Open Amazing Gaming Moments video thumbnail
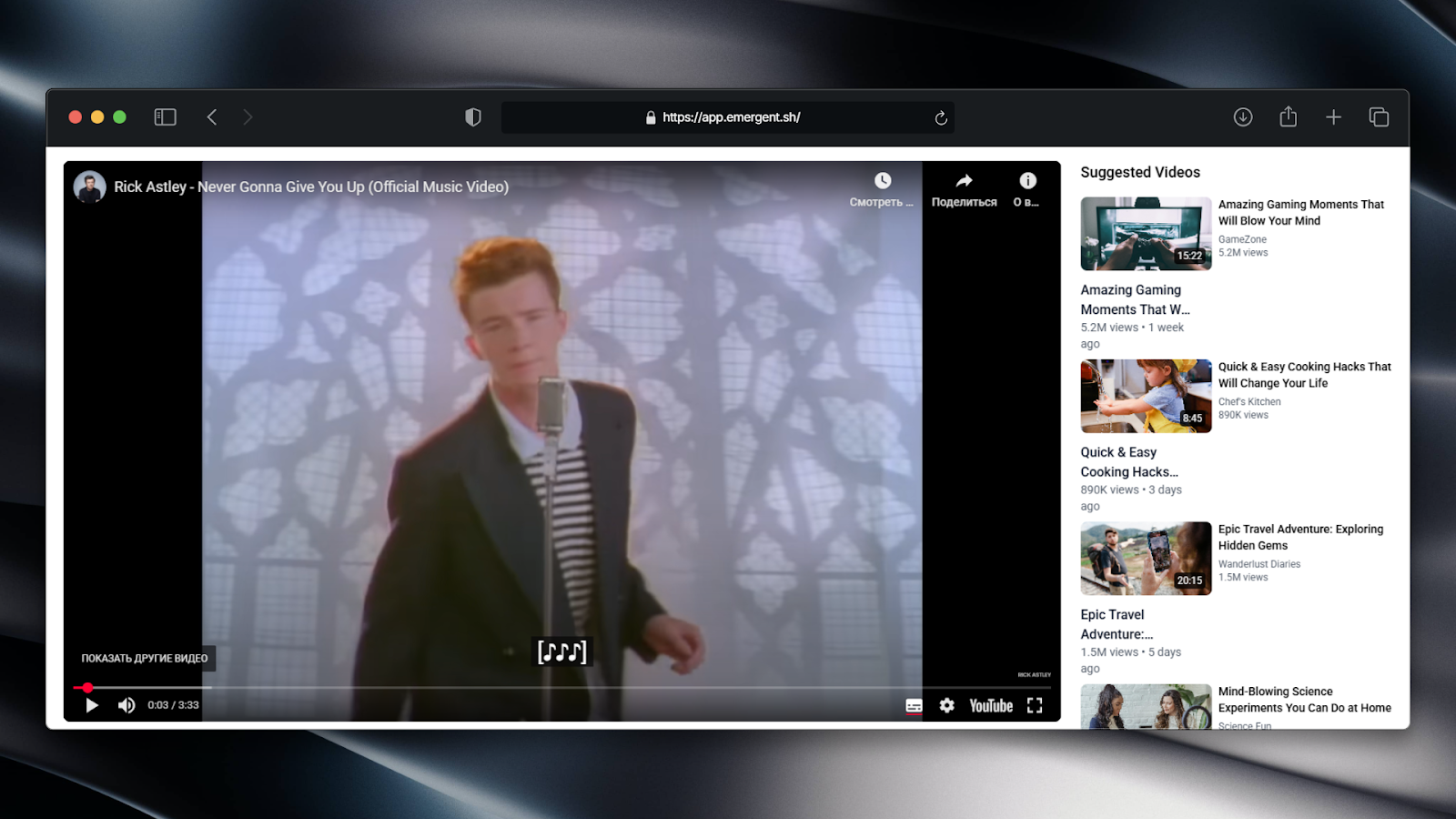Viewport: 1456px width, 819px height. click(1147, 234)
